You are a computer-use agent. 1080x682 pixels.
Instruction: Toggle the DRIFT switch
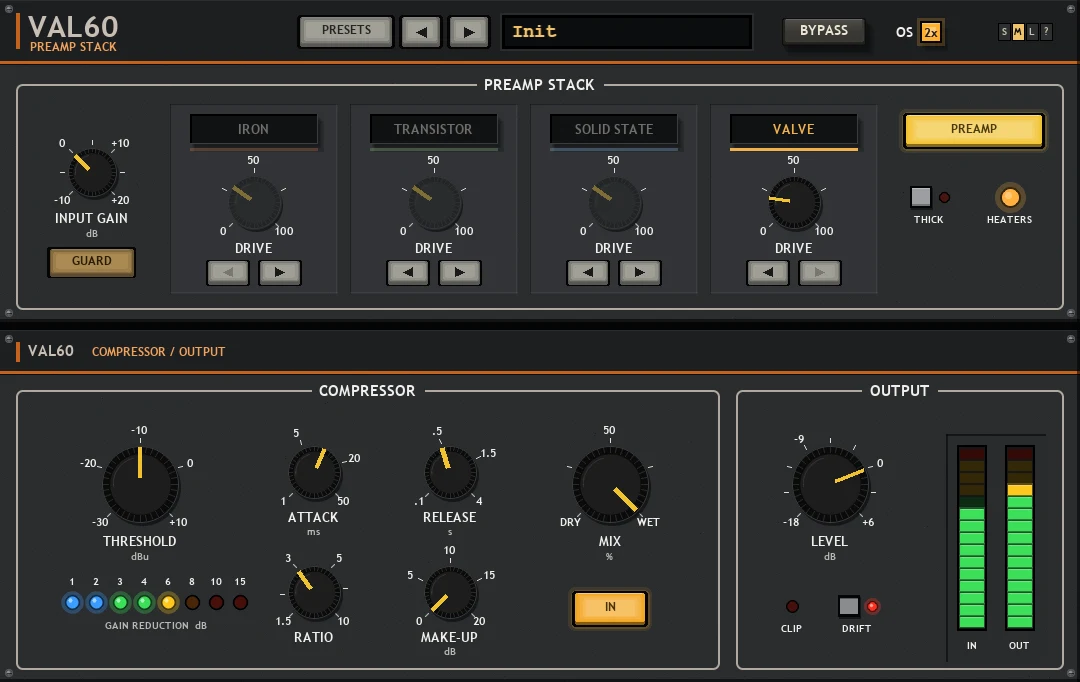[x=849, y=606]
